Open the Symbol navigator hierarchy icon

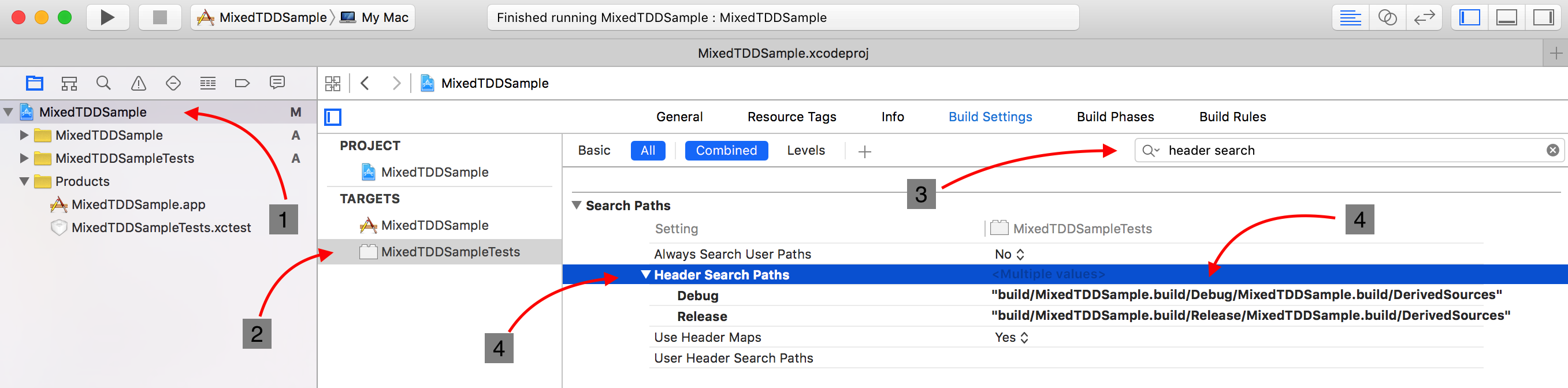pyautogui.click(x=69, y=83)
